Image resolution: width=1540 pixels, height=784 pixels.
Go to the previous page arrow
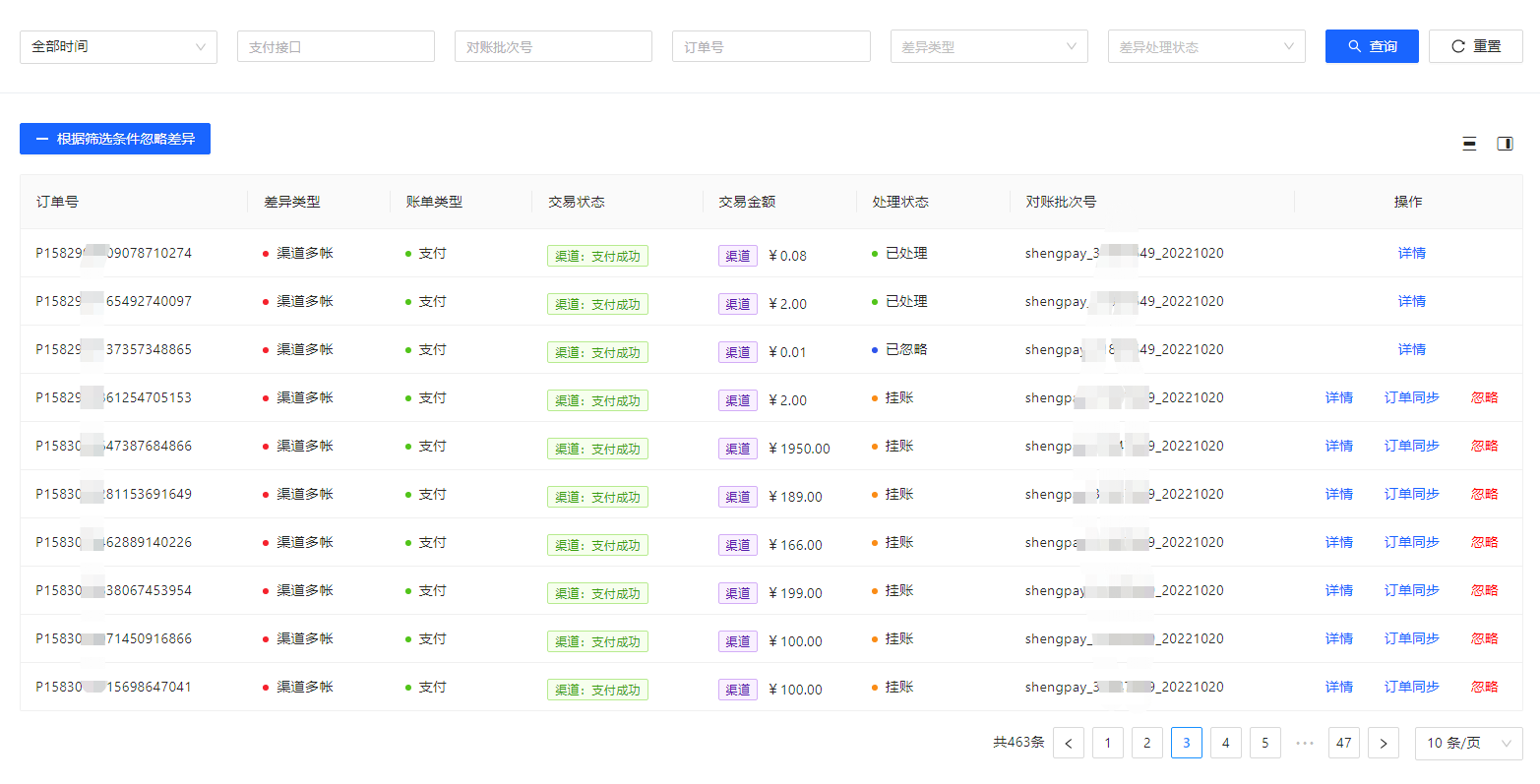(1069, 743)
